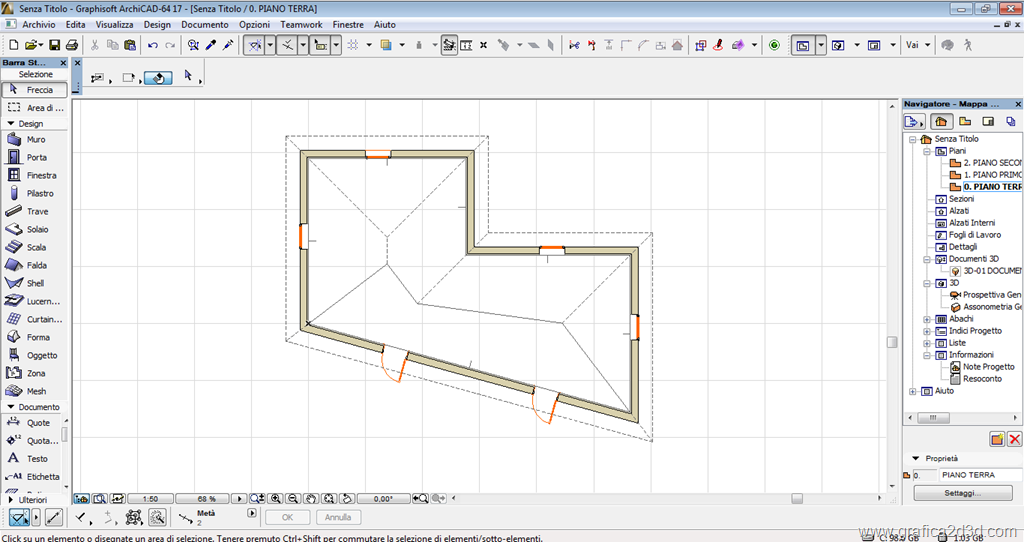Pick the Falda roof tool
Screen dimensions: 1024x542
34,266
